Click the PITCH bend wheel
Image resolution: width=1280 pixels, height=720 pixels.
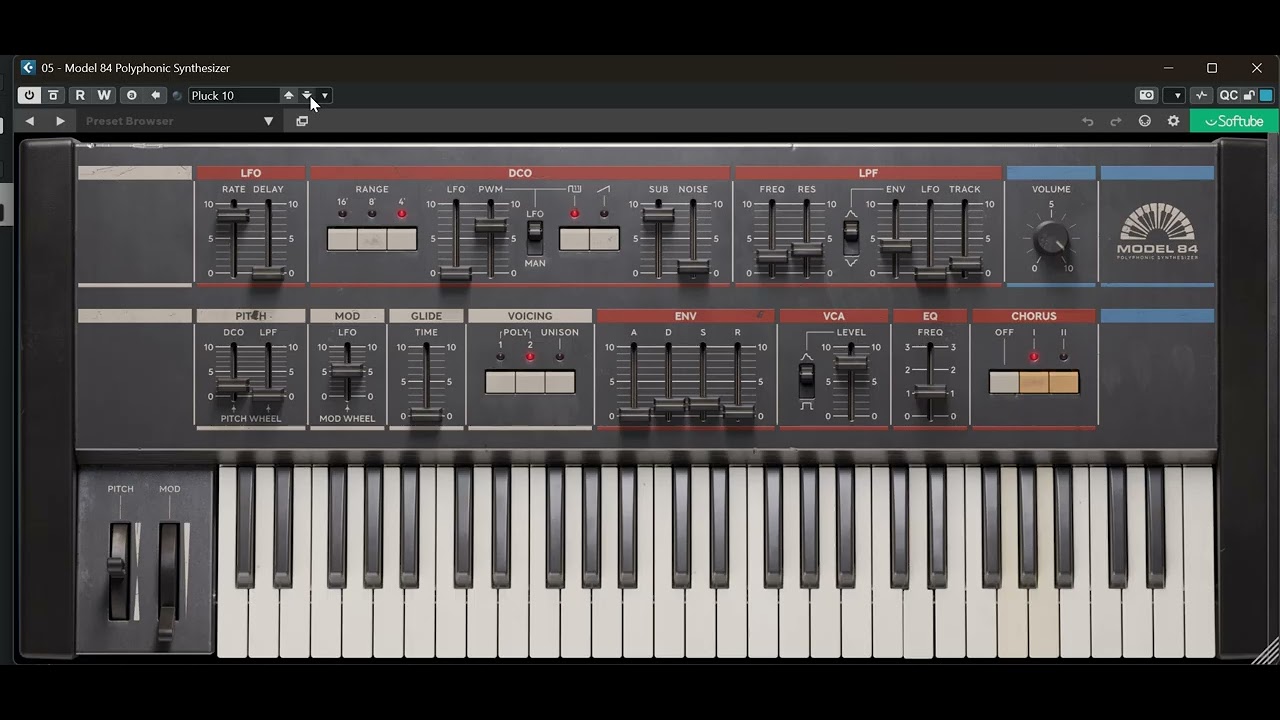tap(119, 571)
